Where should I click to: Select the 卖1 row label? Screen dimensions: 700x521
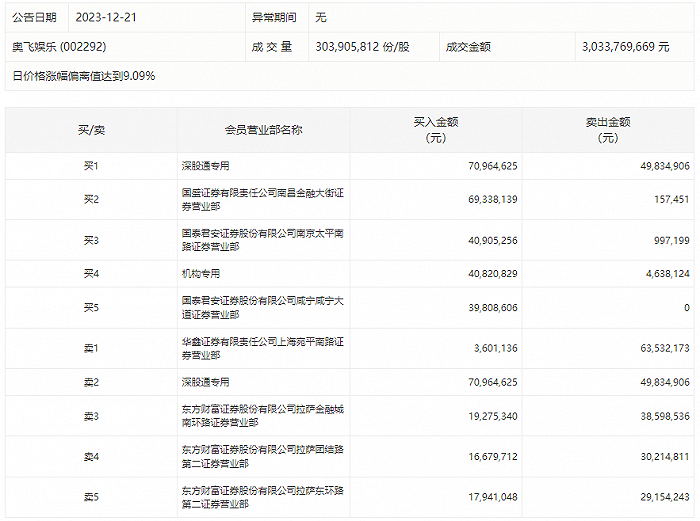tap(92, 348)
